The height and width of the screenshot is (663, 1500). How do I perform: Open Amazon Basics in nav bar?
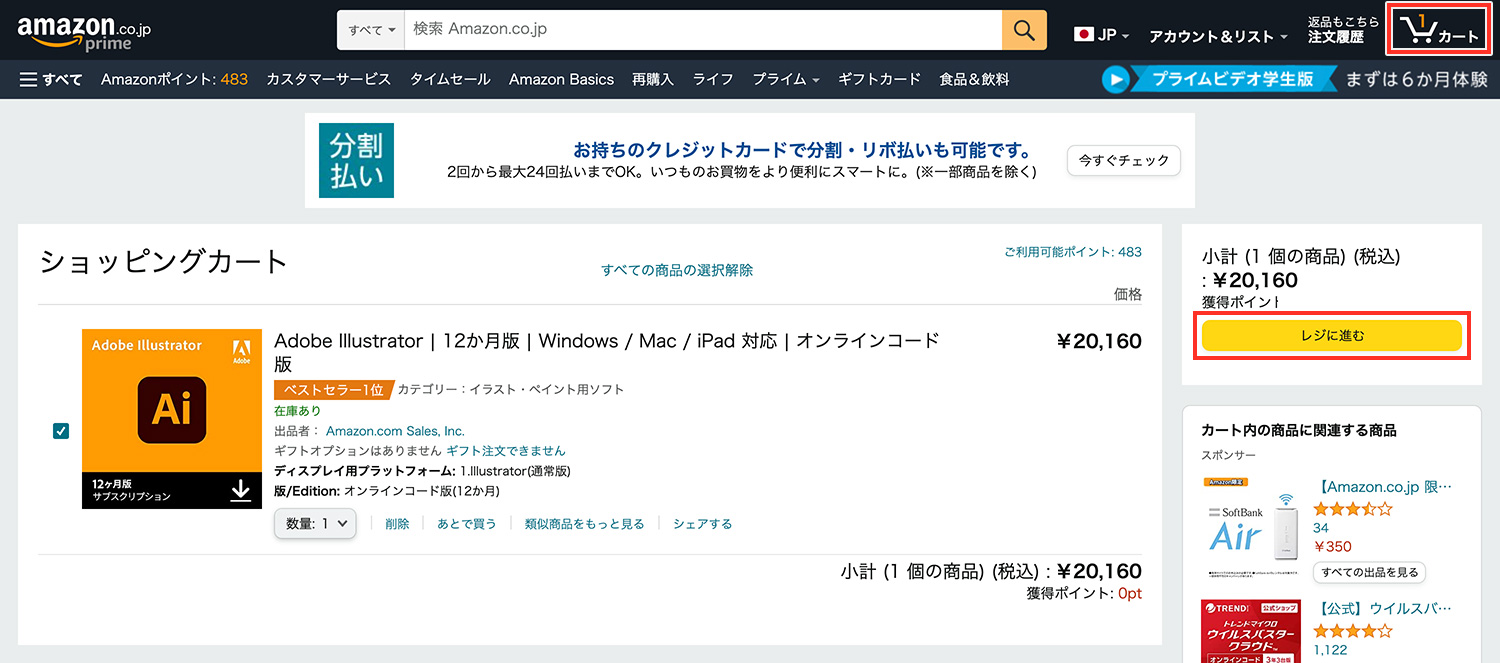pyautogui.click(x=561, y=79)
